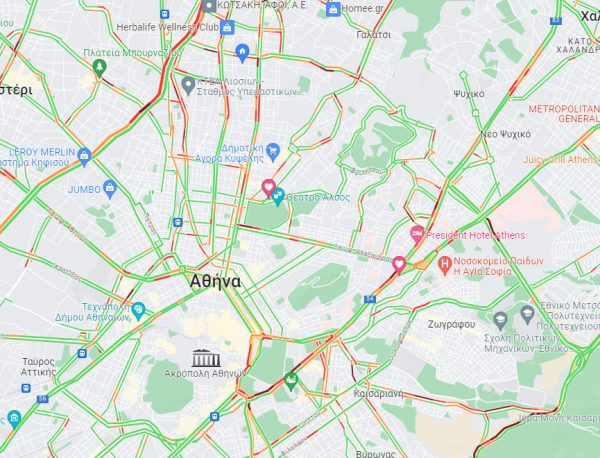
Task: Click the hospital H marker for Νοσοκομείο Παίδων
Action: coord(444,265)
